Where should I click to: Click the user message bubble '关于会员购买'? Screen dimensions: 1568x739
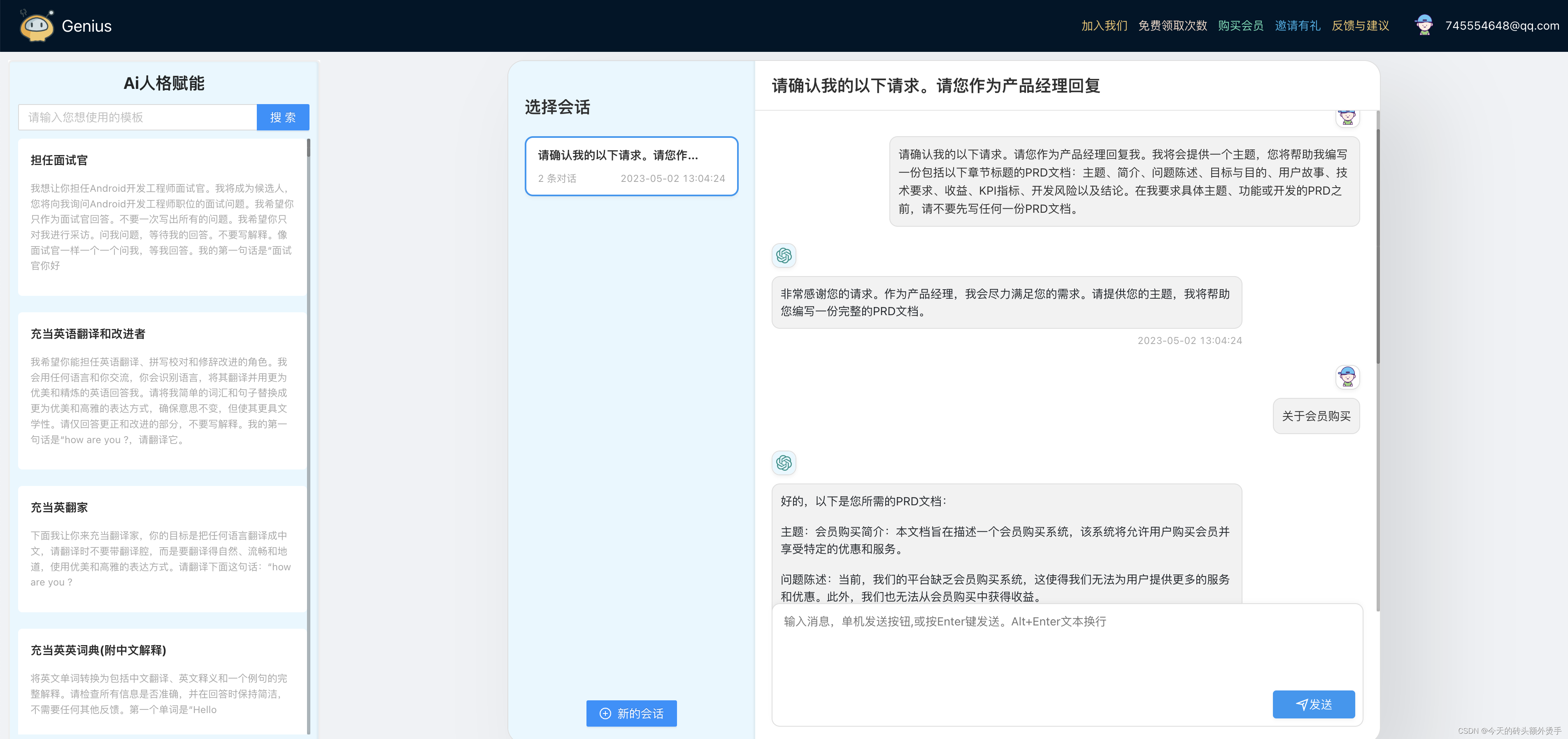tap(1316, 416)
